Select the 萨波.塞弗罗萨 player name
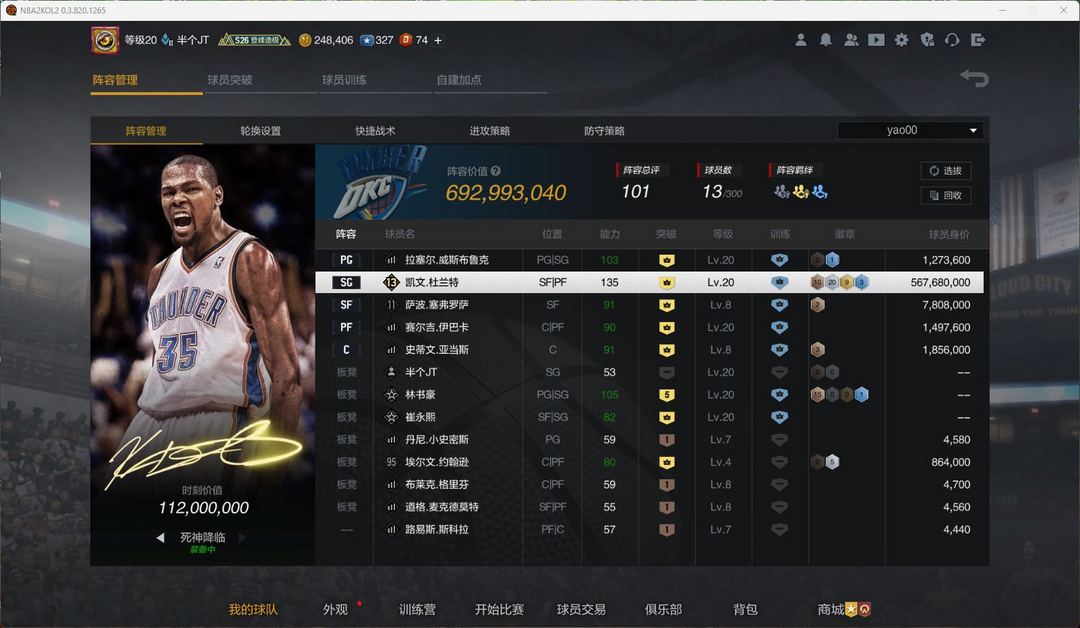The image size is (1080, 628). 437,305
